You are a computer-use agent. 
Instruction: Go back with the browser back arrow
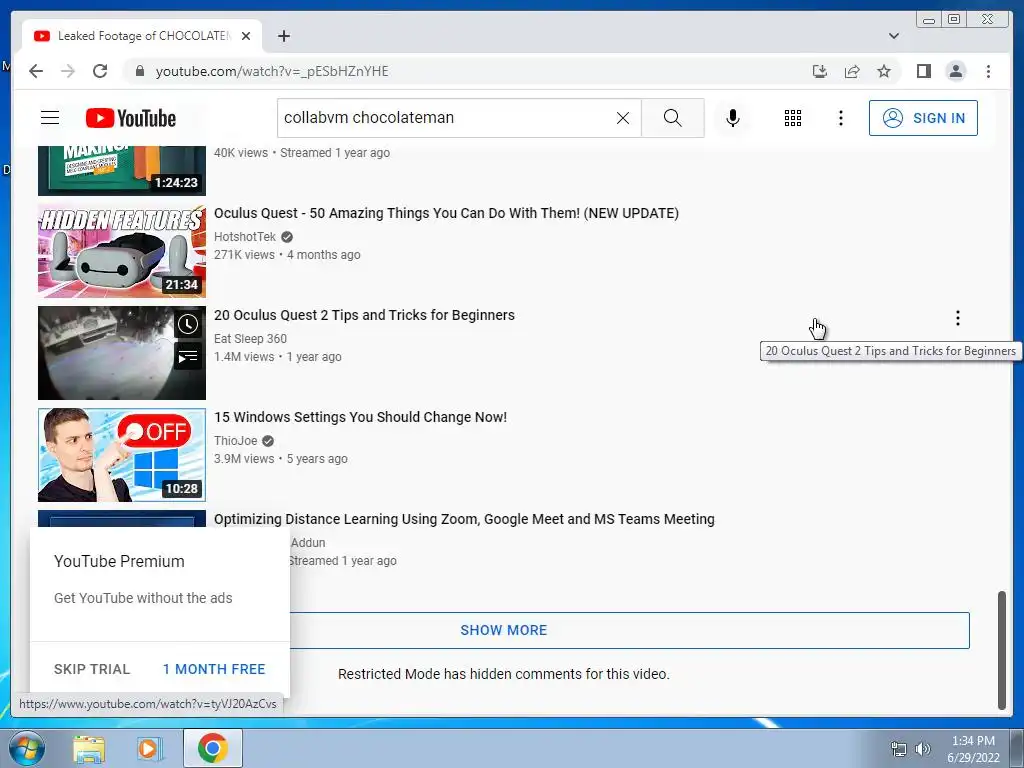point(36,71)
